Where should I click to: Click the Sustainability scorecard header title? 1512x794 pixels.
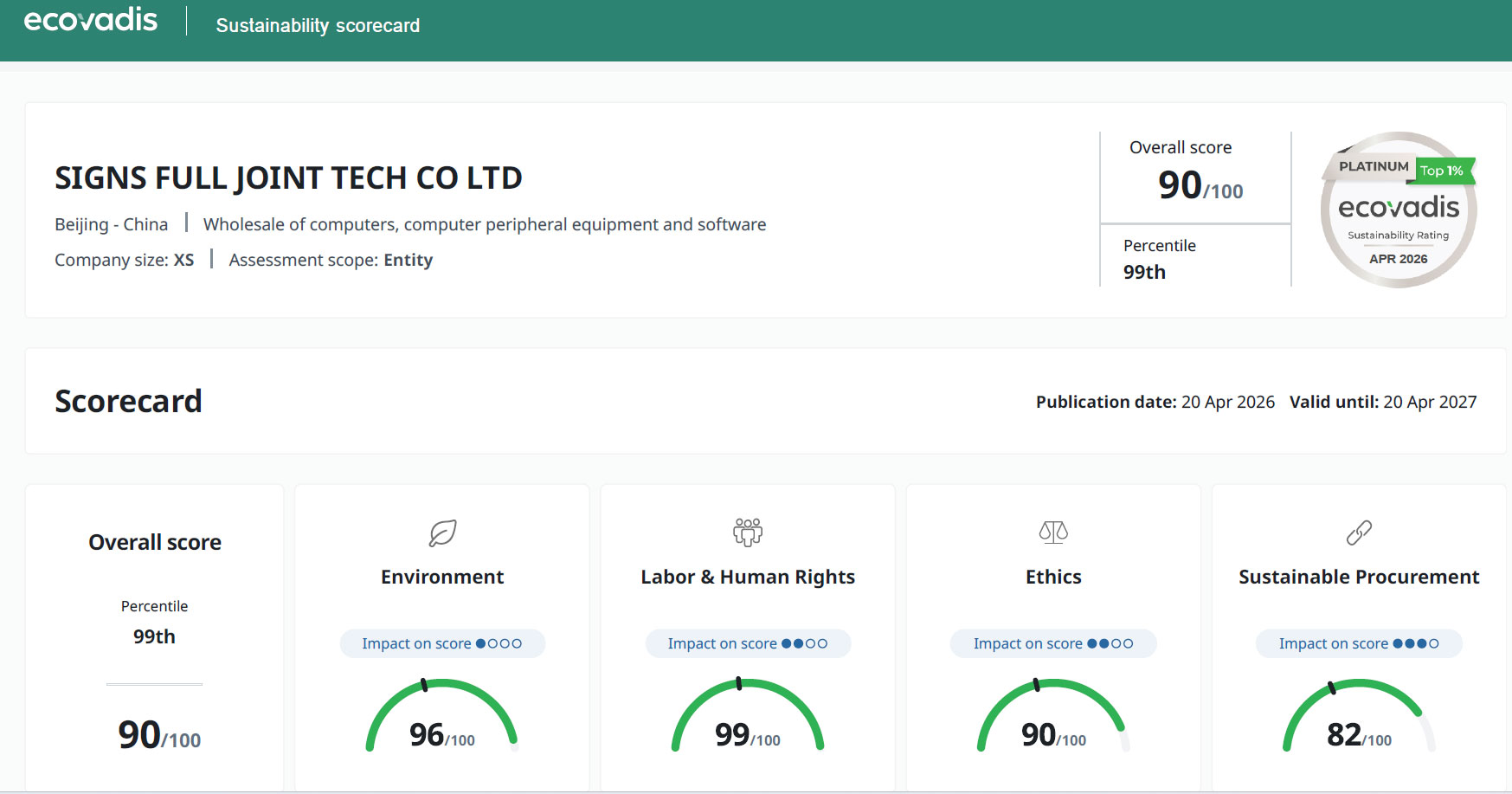coord(318,26)
